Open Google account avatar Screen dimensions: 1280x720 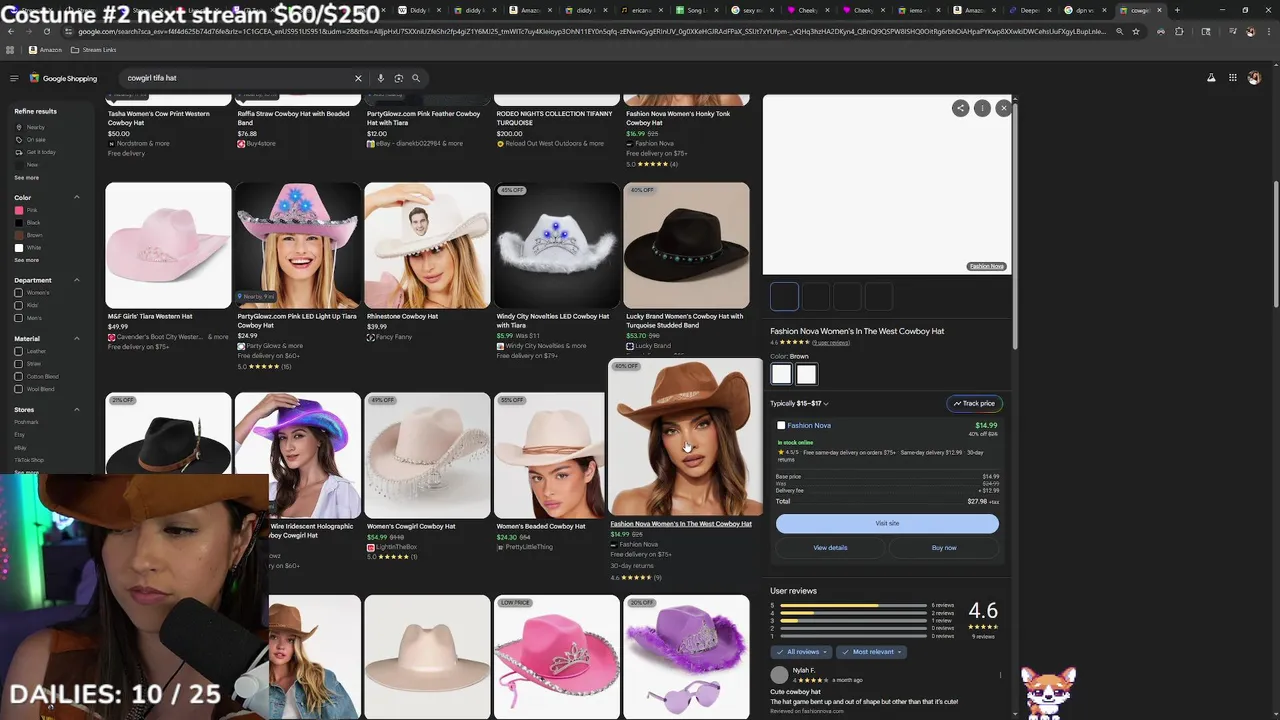tap(1254, 78)
